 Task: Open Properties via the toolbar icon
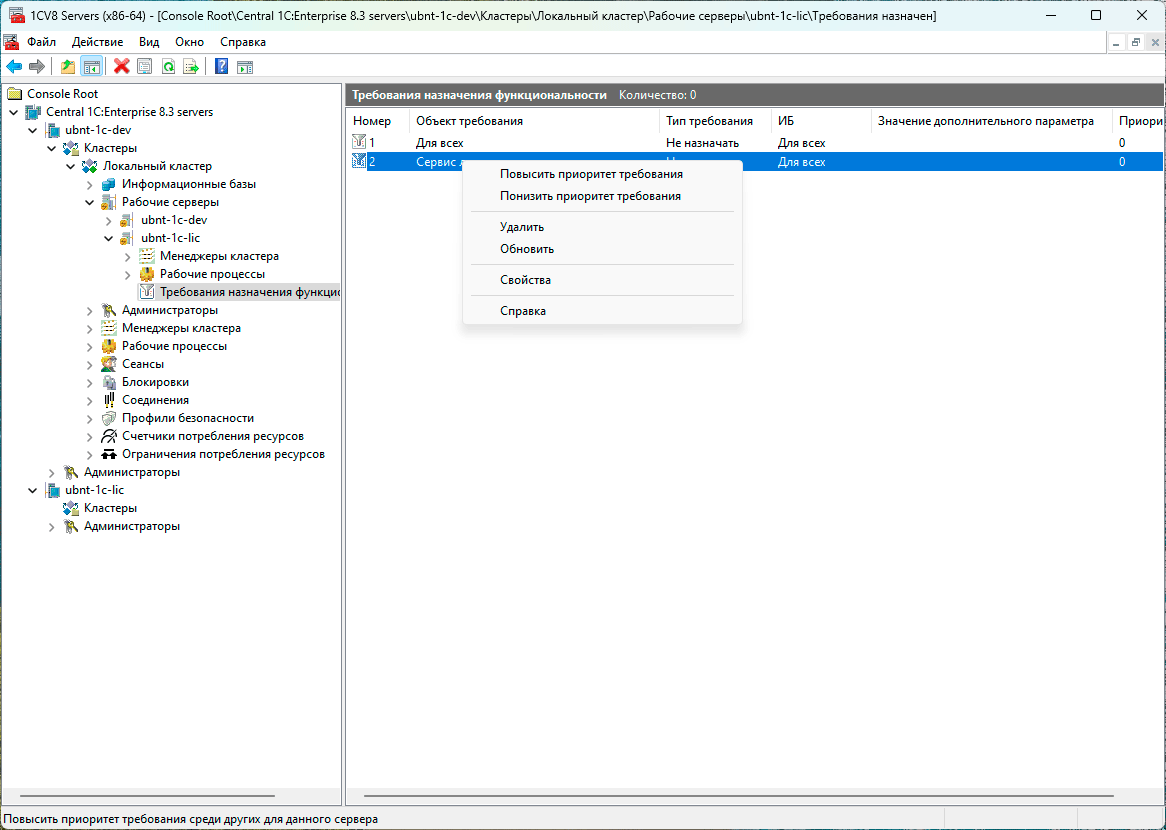pos(145,67)
